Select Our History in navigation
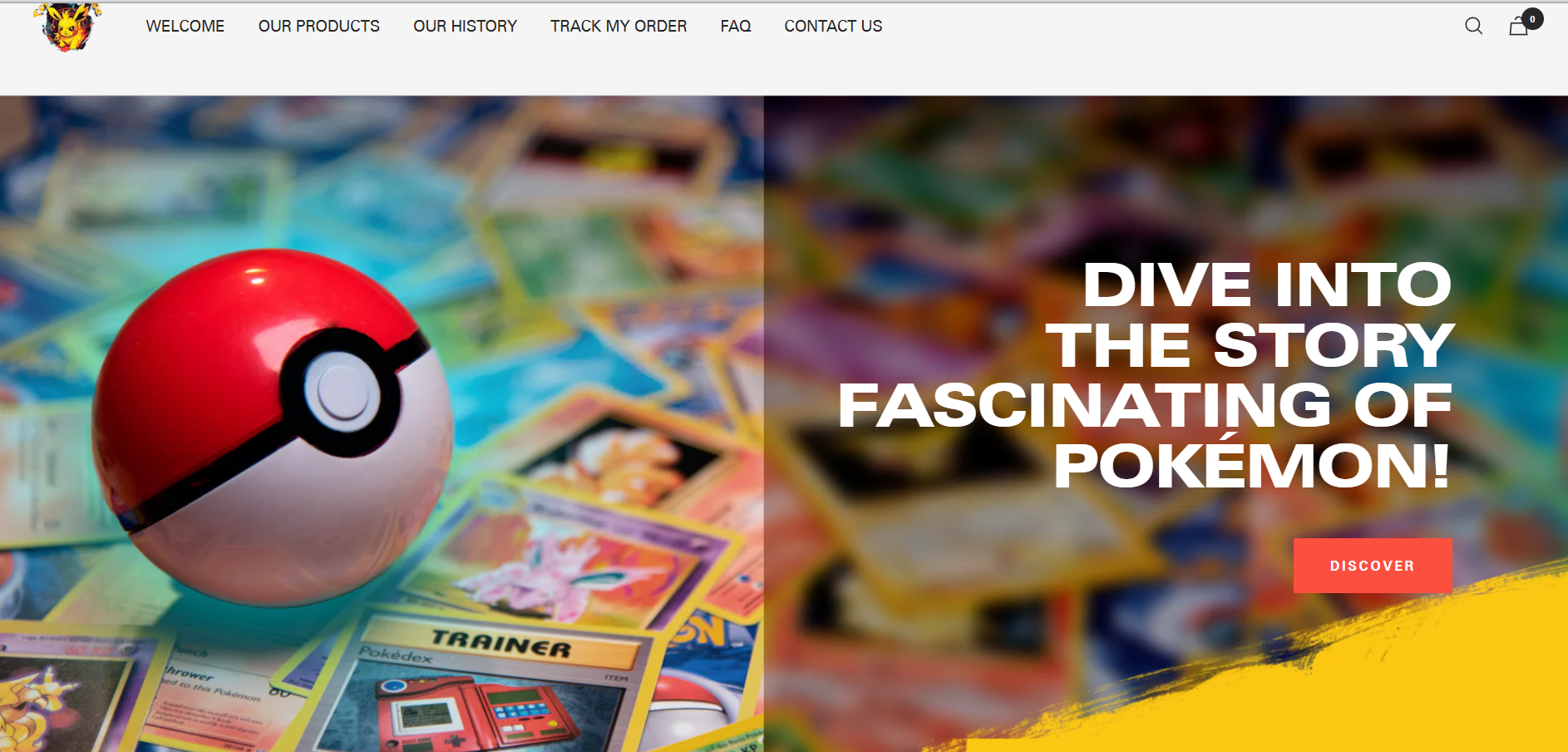 (x=465, y=26)
